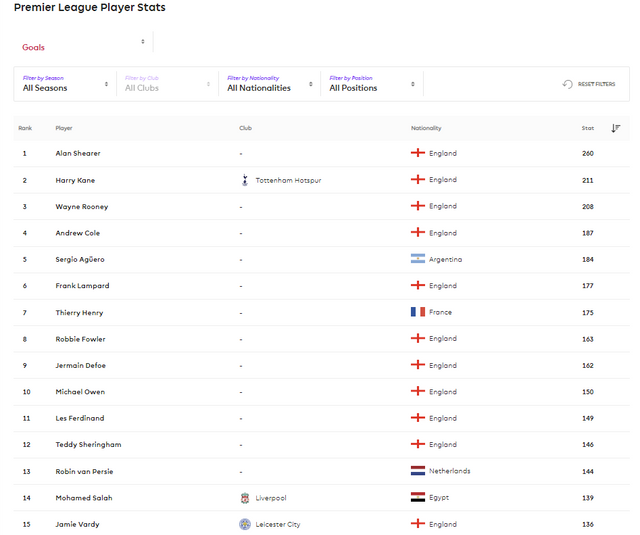Click the Liverpool club crest icon
The height and width of the screenshot is (535, 640).
(245, 498)
